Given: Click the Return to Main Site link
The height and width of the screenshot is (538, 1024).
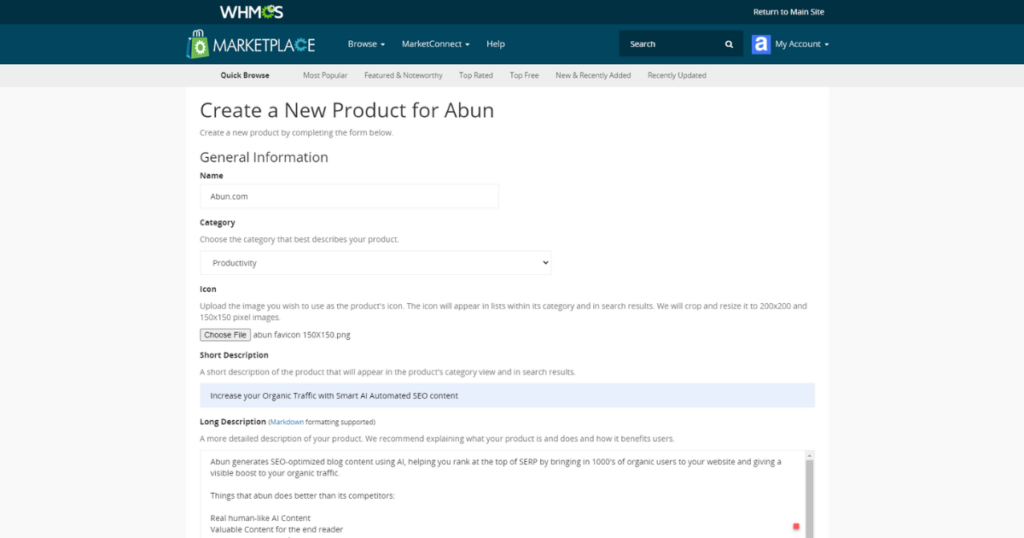Looking at the screenshot, I should point(788,12).
